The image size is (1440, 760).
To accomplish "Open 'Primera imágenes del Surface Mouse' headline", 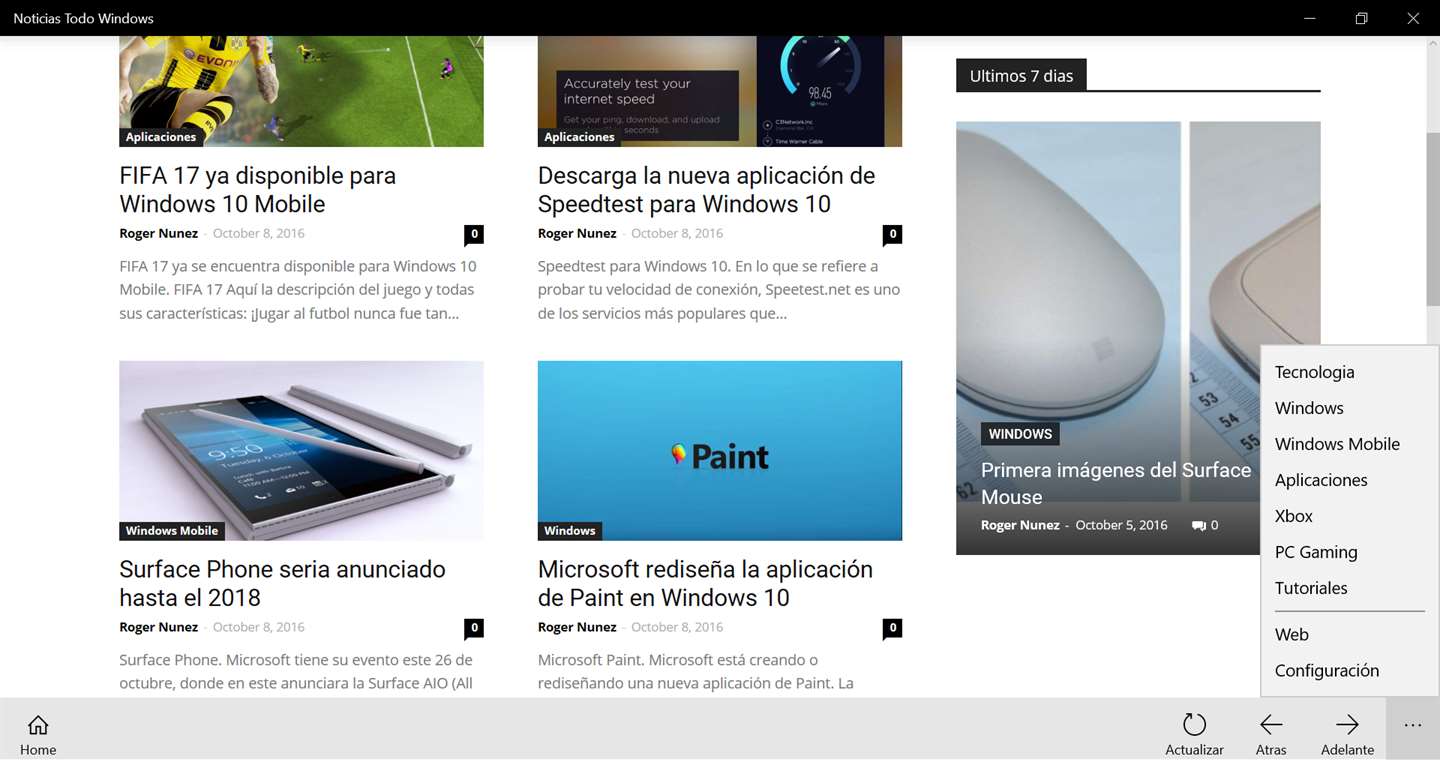I will pyautogui.click(x=1116, y=483).
